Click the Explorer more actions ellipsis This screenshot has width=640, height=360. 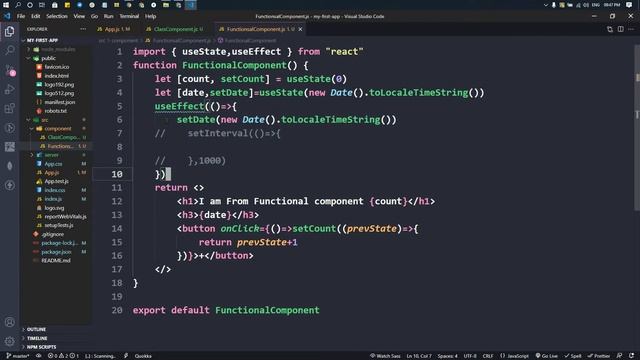point(83,29)
